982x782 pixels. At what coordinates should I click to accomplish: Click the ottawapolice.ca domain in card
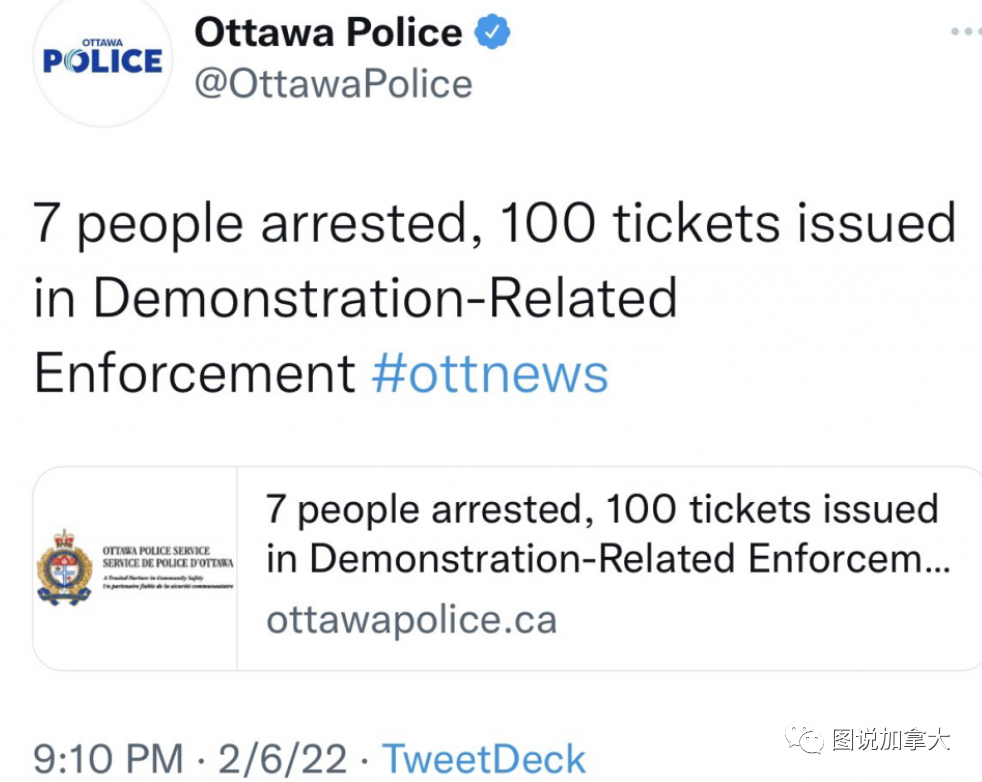(x=411, y=620)
